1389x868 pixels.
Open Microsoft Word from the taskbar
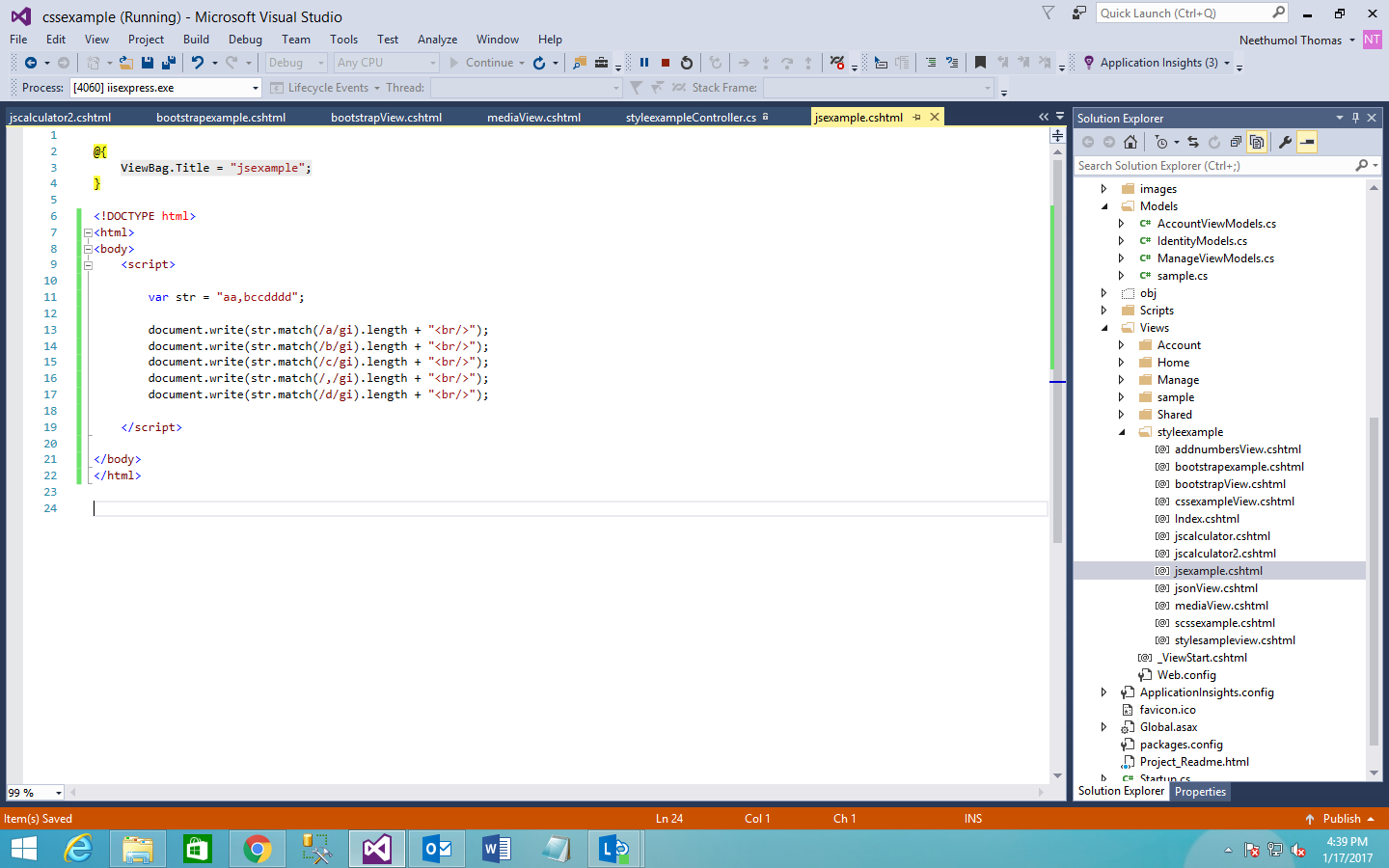[497, 849]
